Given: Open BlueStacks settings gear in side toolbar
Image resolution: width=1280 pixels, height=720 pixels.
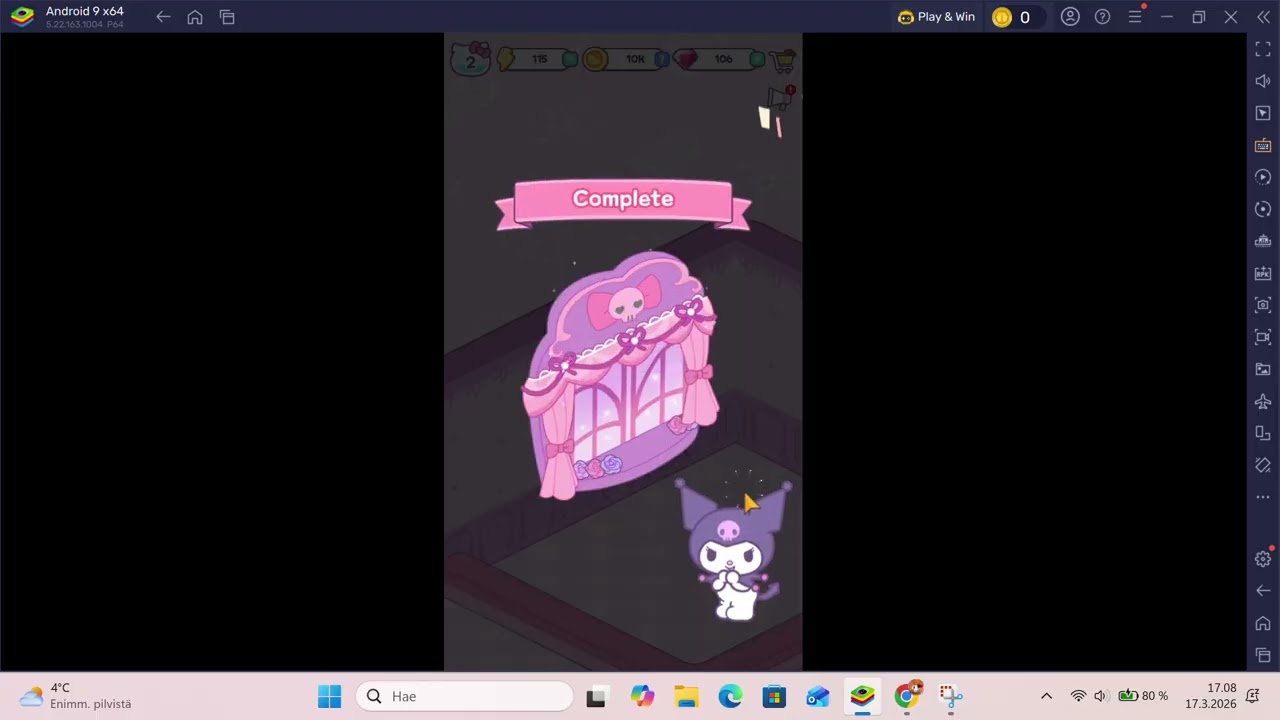Looking at the screenshot, I should click(1263, 559).
